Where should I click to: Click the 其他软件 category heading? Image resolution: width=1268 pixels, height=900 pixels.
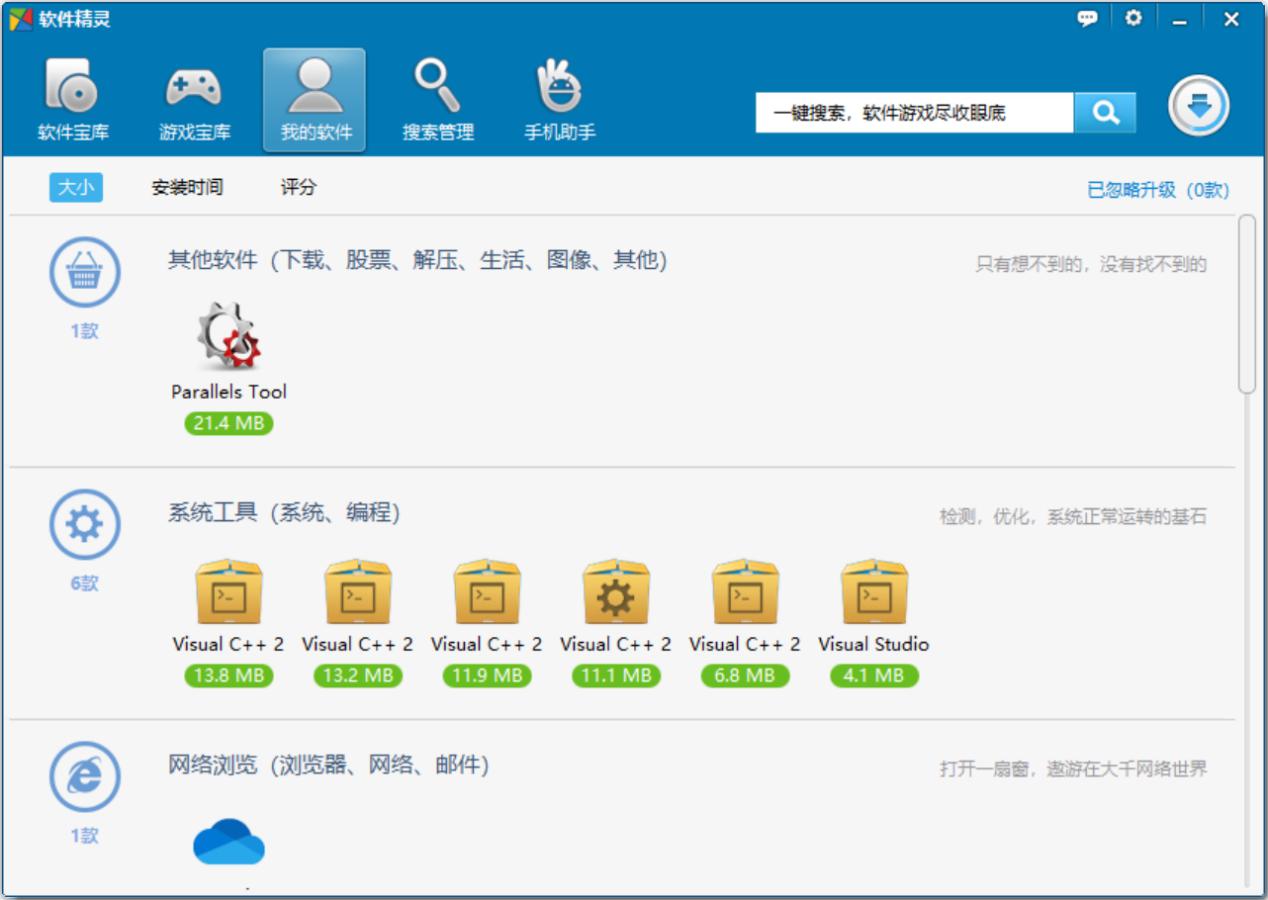click(417, 261)
